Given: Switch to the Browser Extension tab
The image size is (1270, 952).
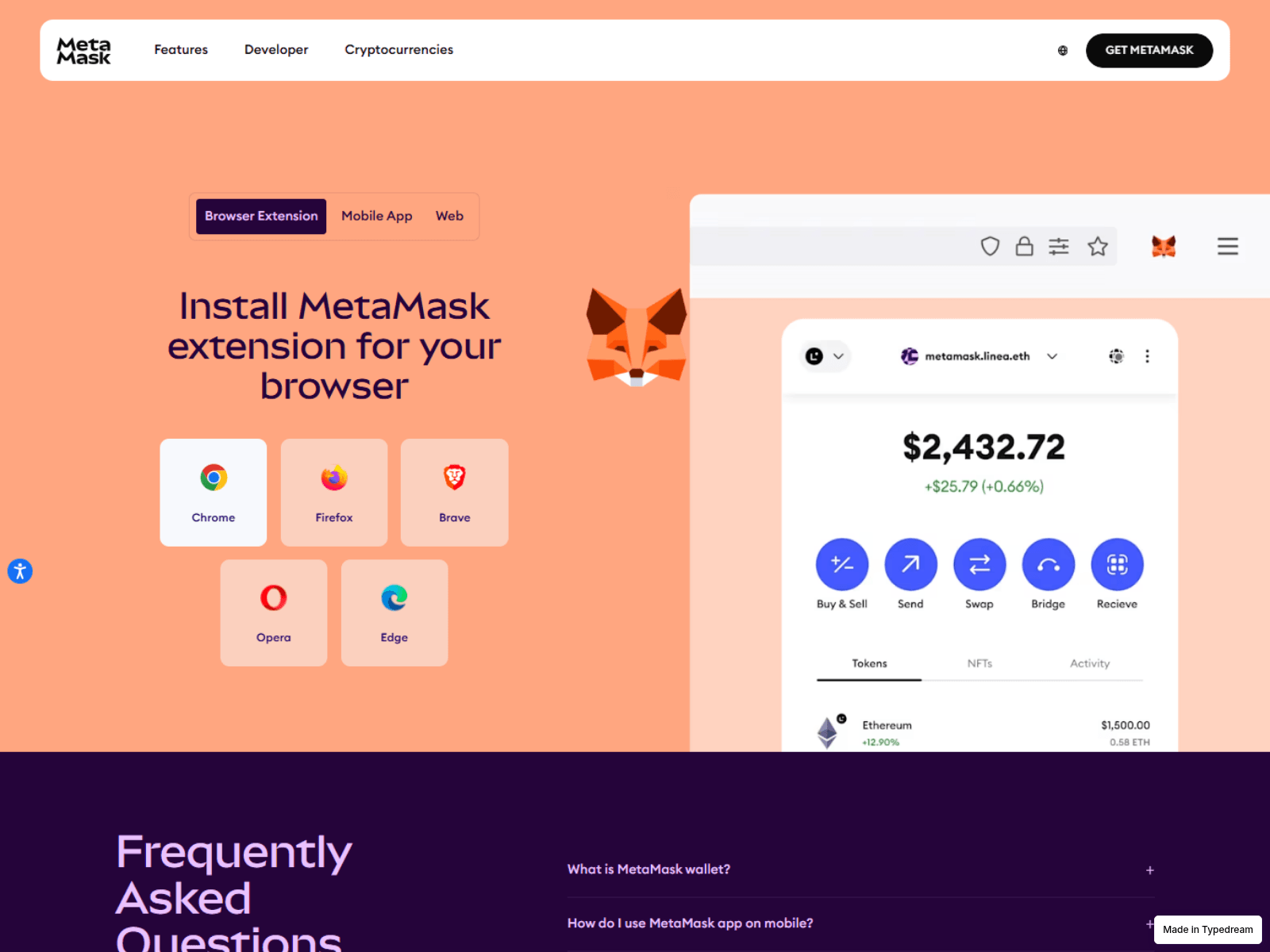Looking at the screenshot, I should tap(261, 216).
